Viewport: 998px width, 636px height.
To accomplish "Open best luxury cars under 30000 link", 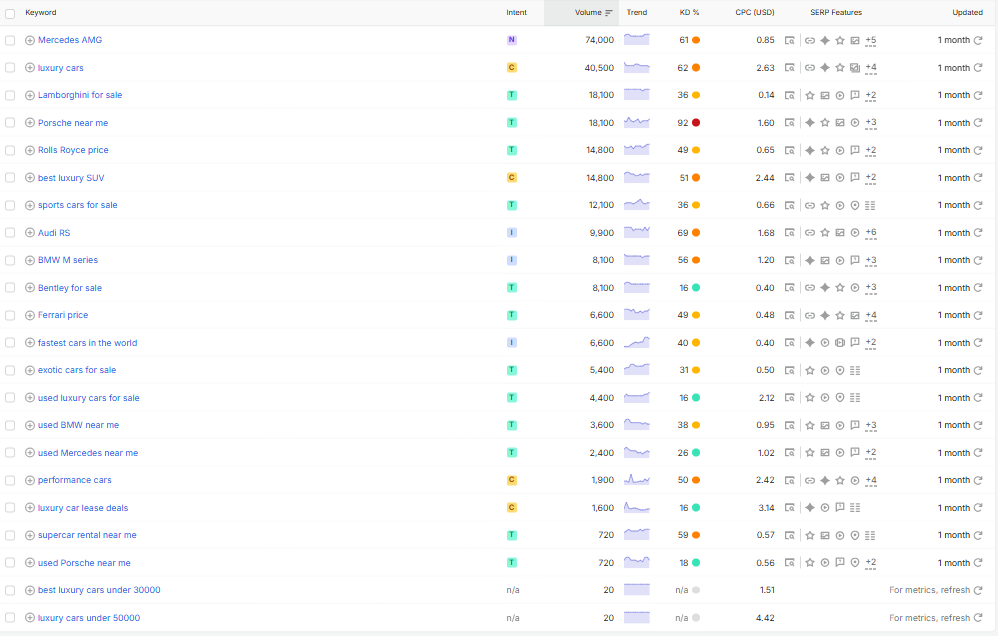I will [x=99, y=590].
